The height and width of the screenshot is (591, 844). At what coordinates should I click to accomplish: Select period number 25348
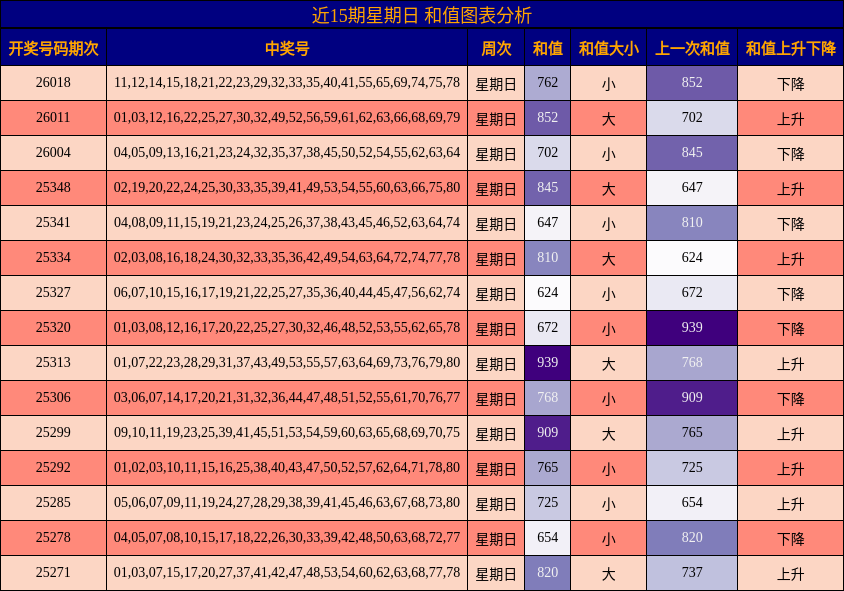pos(55,188)
